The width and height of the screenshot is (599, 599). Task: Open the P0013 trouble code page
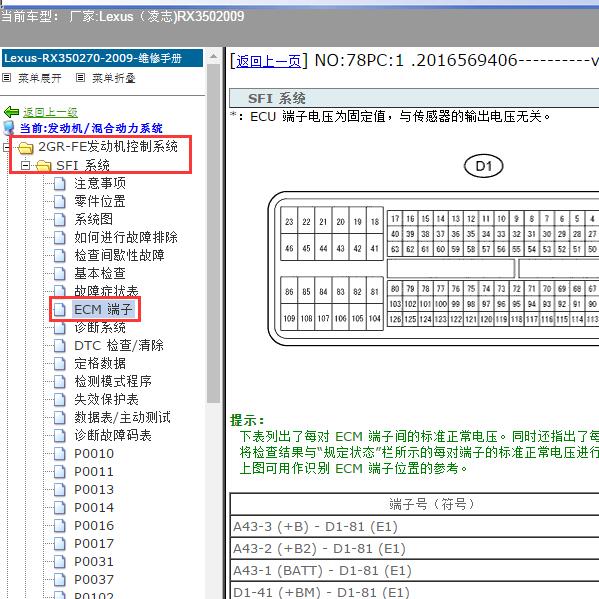[x=94, y=489]
